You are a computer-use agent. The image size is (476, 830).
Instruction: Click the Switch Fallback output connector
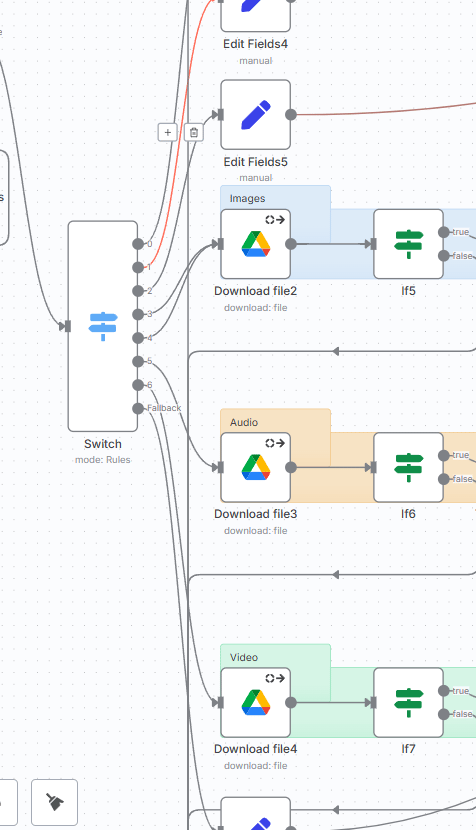[138, 408]
